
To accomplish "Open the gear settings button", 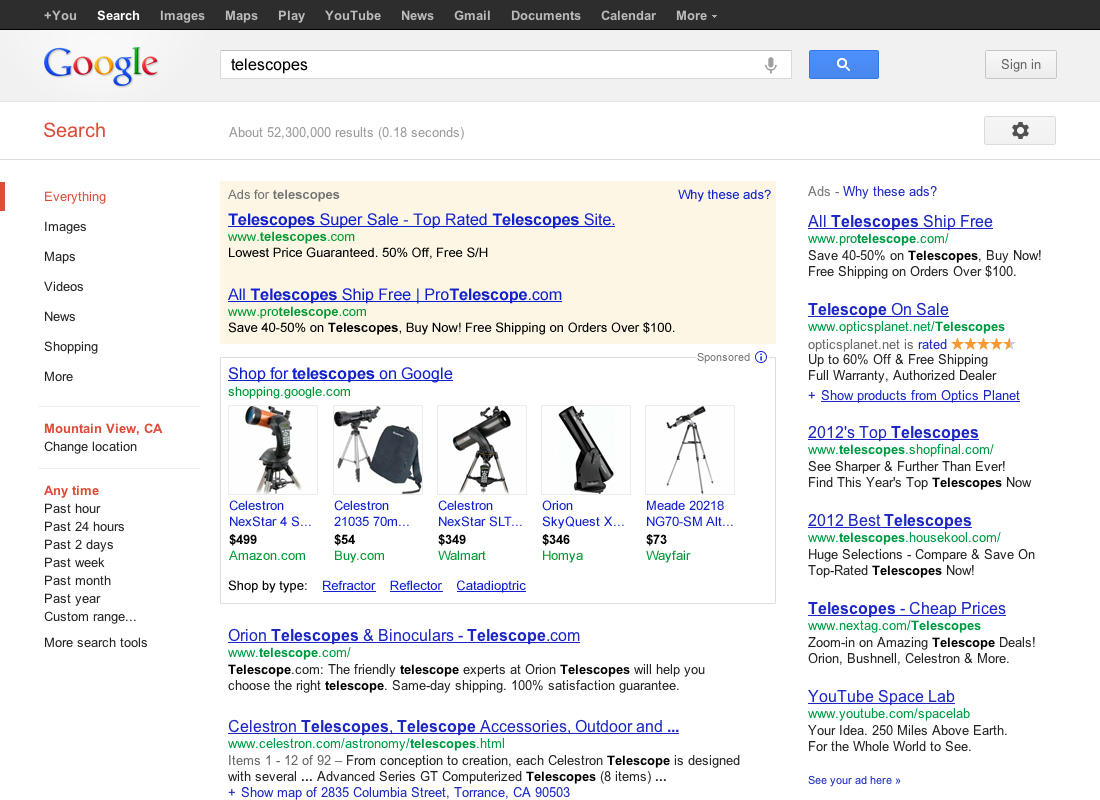I will 1019,131.
